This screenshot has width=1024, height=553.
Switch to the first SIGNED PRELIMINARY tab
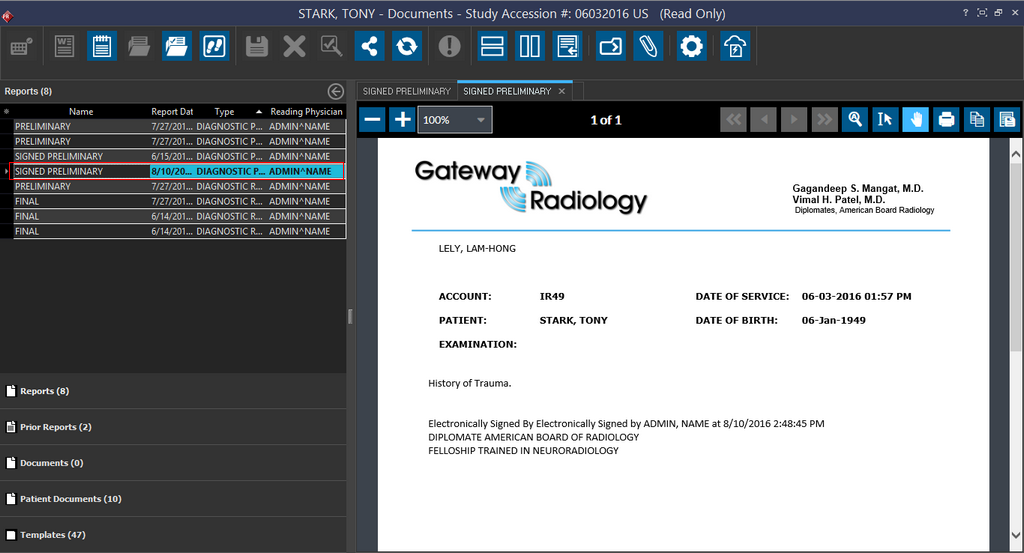406,91
